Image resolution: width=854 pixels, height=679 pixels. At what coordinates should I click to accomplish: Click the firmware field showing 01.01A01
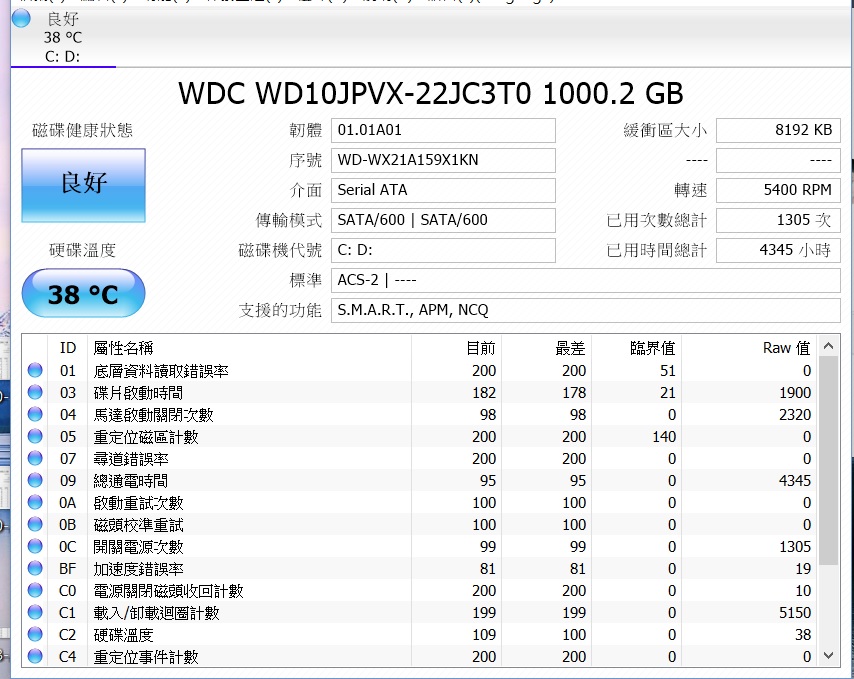click(x=443, y=130)
